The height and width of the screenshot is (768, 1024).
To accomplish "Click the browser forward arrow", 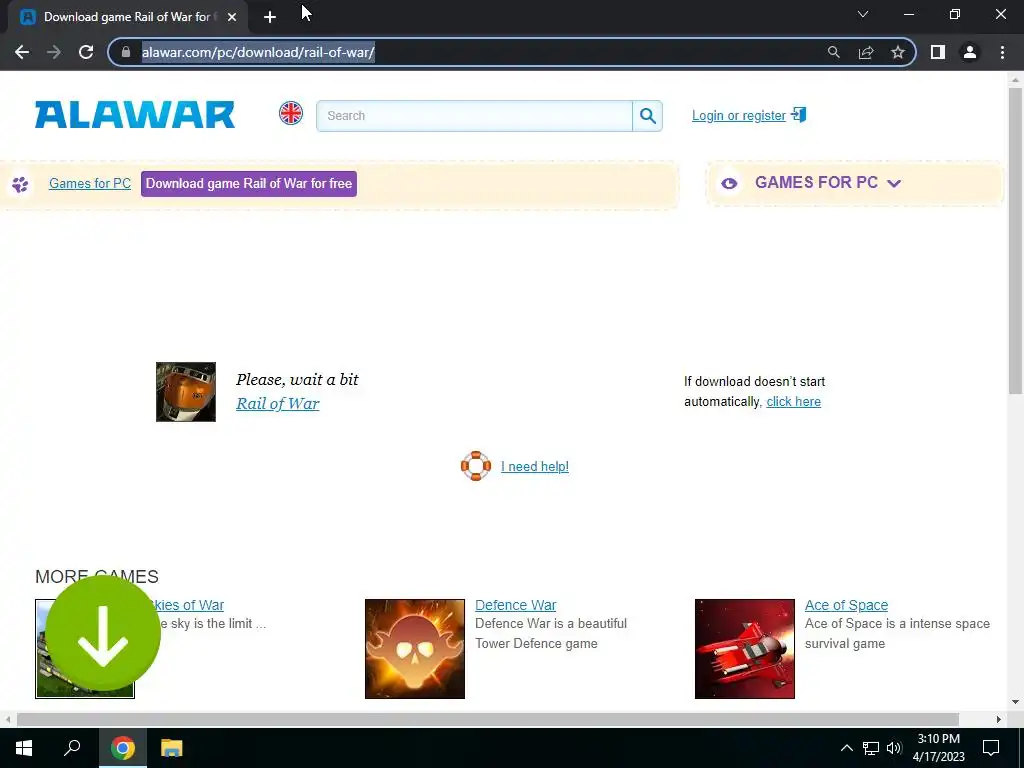I will click(x=54, y=52).
